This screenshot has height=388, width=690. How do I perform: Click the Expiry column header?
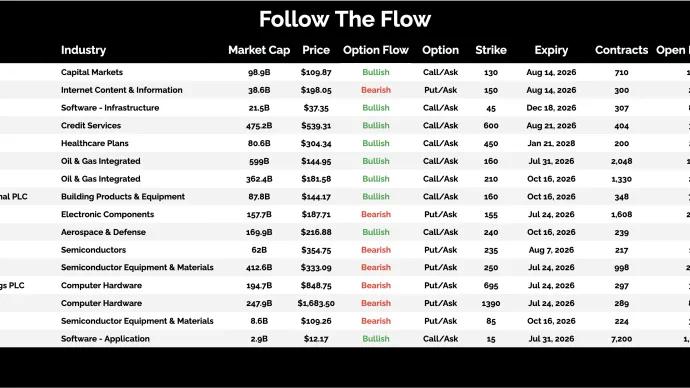[x=551, y=50]
